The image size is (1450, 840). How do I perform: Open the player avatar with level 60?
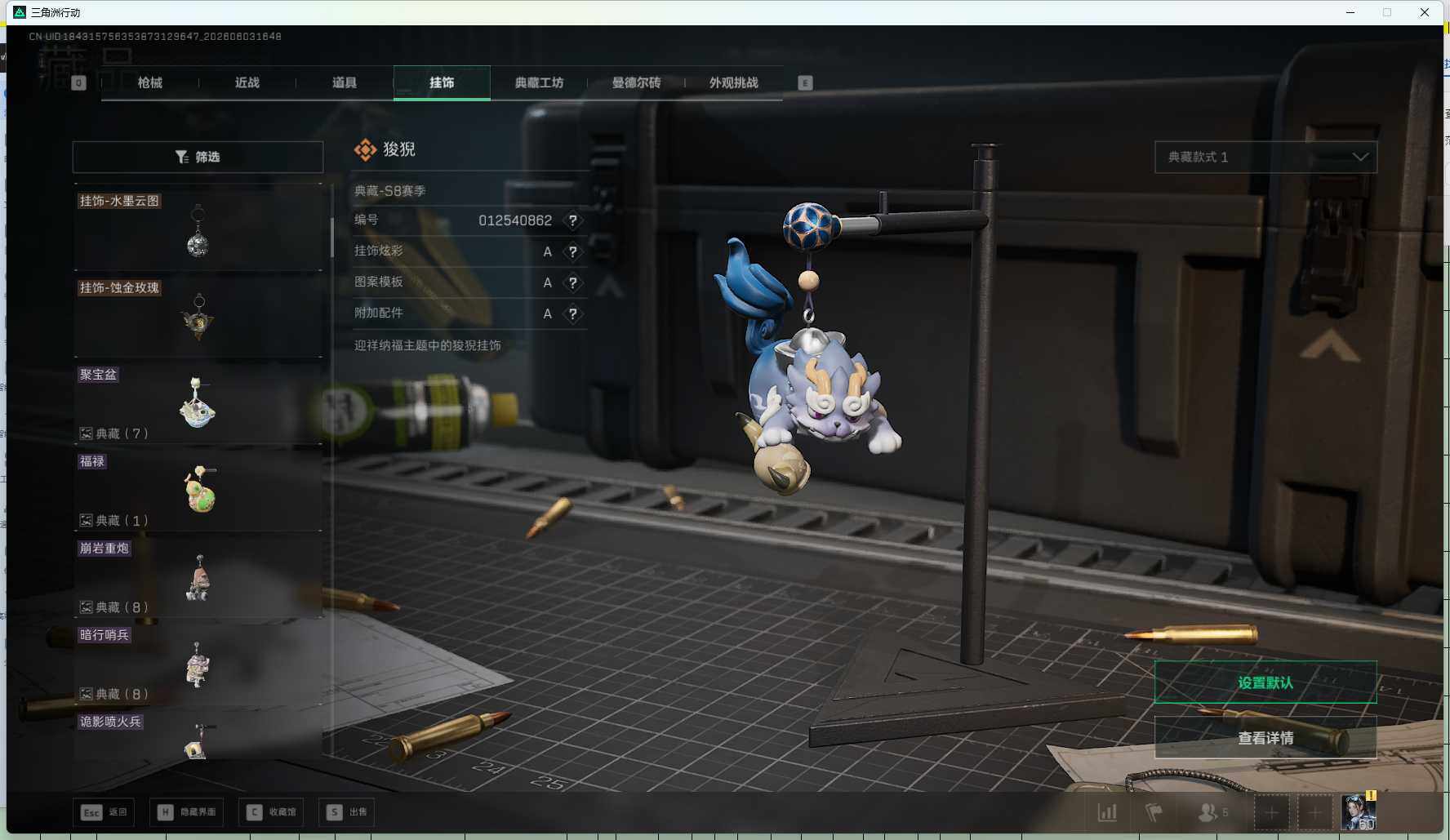[x=1359, y=812]
